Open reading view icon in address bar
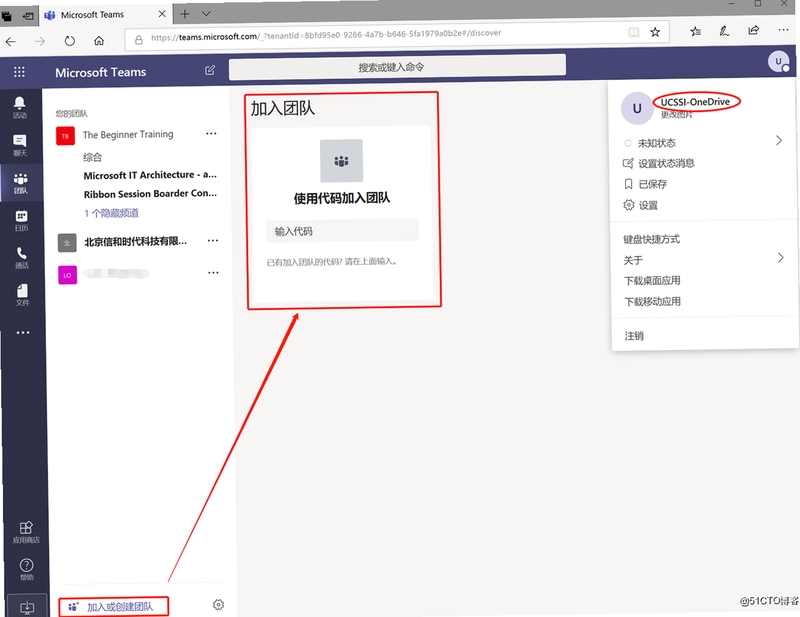800x617 pixels. 633,33
